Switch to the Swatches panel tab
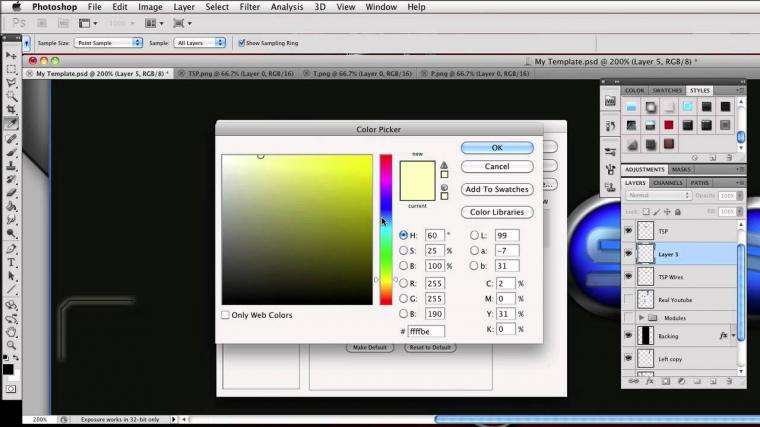The image size is (760, 427). pyautogui.click(x=667, y=91)
